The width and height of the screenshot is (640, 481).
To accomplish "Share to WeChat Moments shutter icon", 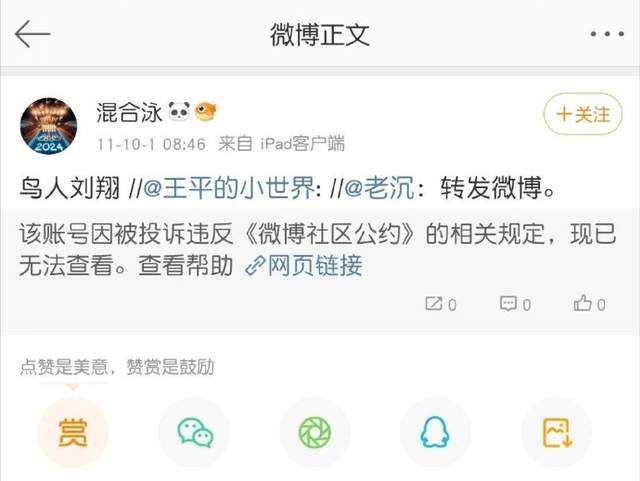I will pyautogui.click(x=315, y=433).
